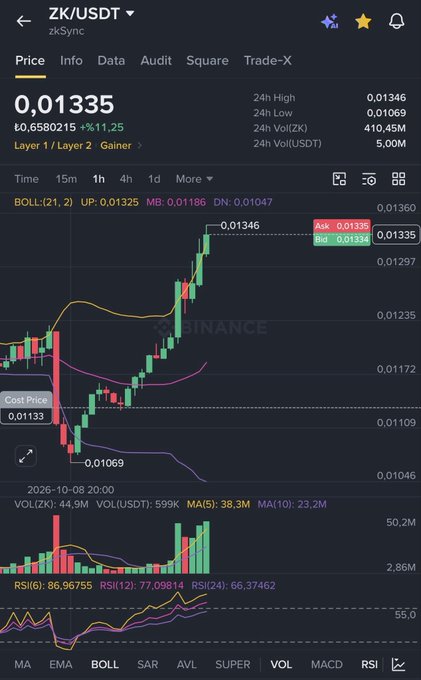
Task: Open the ZK/USDT pair selector dropdown
Action: click(x=91, y=14)
